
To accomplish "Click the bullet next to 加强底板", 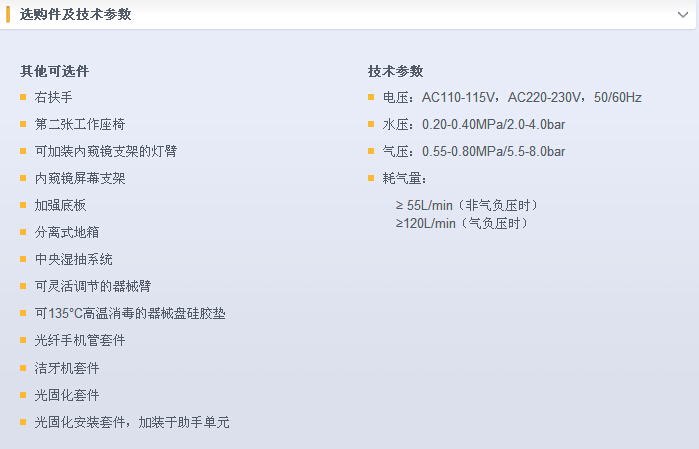I will [x=23, y=205].
